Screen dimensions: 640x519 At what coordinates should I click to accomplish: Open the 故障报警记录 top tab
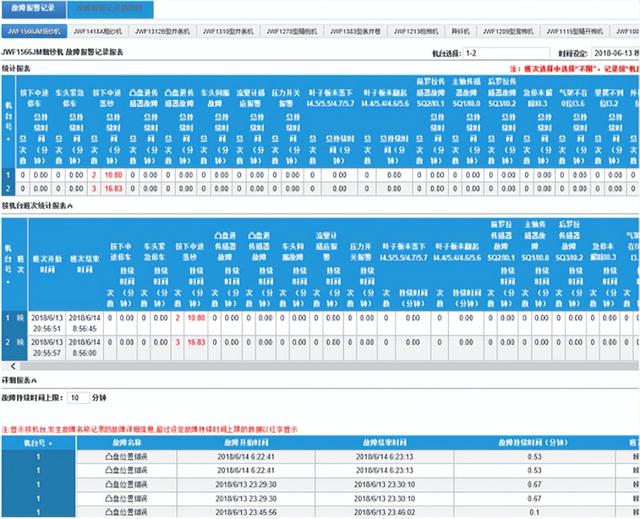tap(33, 9)
